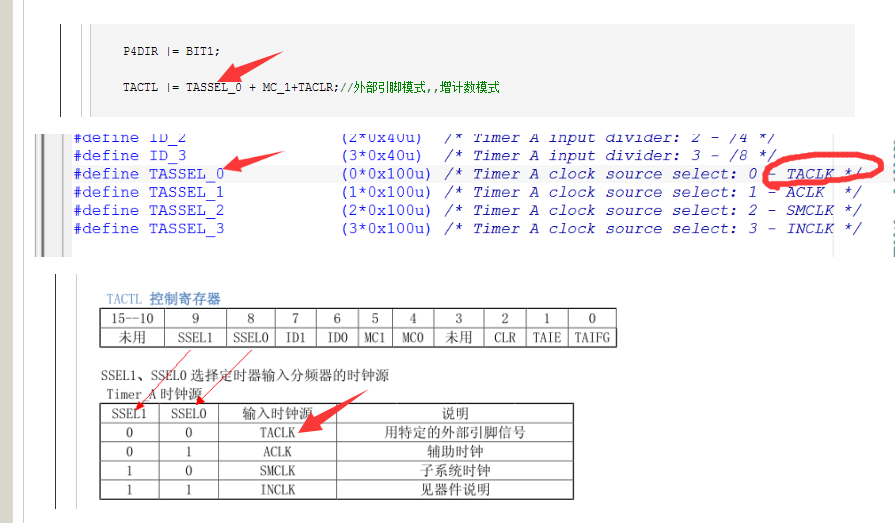Screen dimensions: 895x523
Task: Click the 'TAIE' register bit cell
Action: [547, 337]
